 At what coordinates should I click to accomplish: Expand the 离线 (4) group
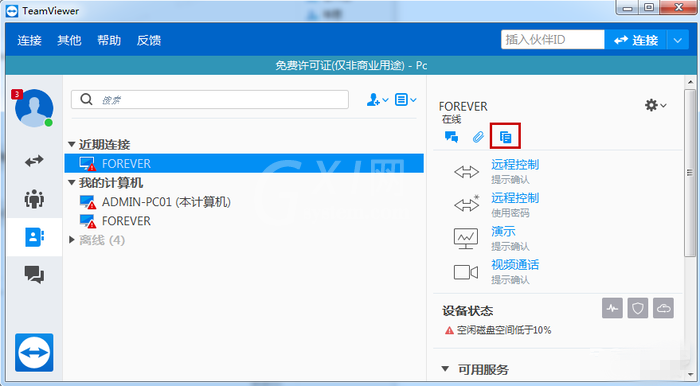(x=71, y=240)
